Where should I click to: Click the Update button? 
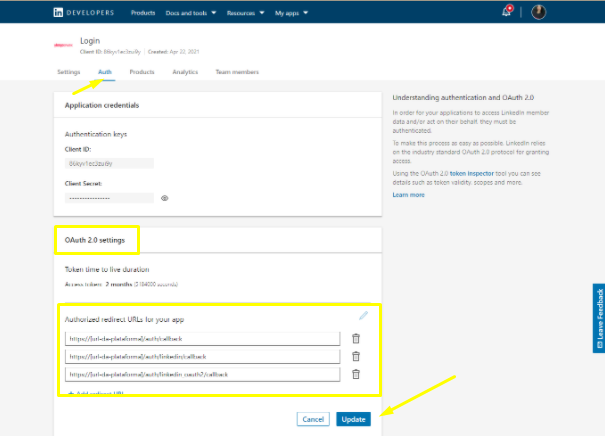353,419
